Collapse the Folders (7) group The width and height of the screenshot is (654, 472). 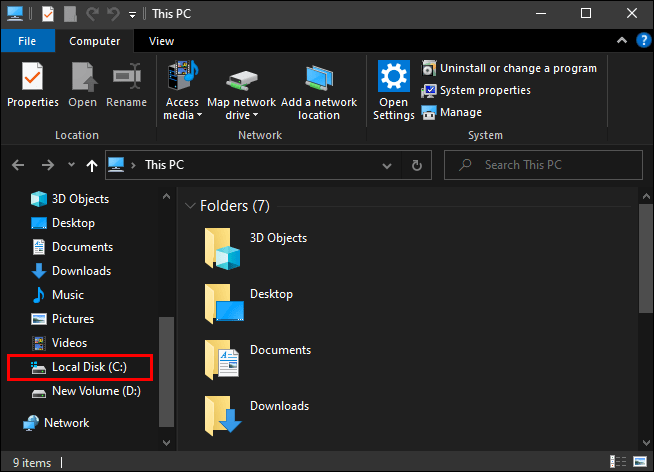190,206
